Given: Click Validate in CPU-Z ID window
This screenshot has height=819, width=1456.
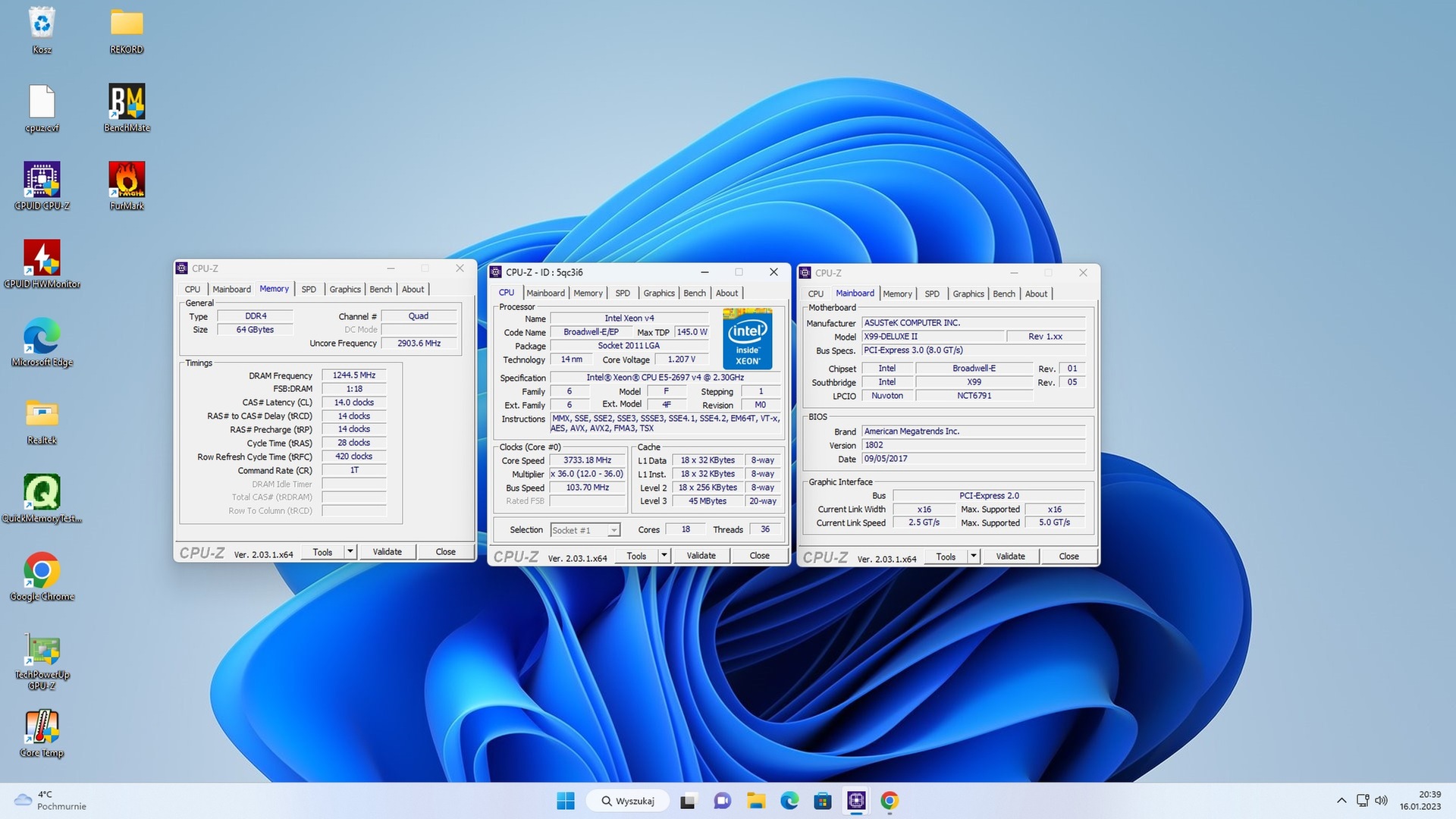Looking at the screenshot, I should click(x=701, y=556).
